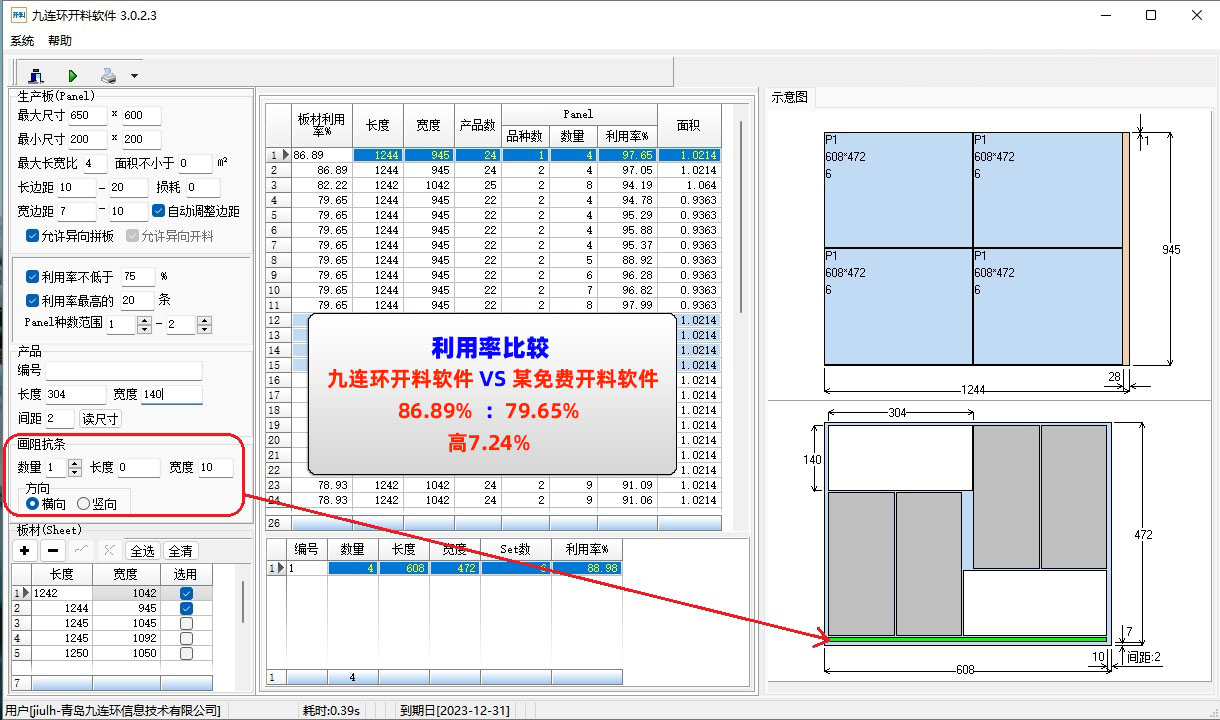Click the 最大尺寸 length field 650
The height and width of the screenshot is (720, 1220).
click(87, 115)
